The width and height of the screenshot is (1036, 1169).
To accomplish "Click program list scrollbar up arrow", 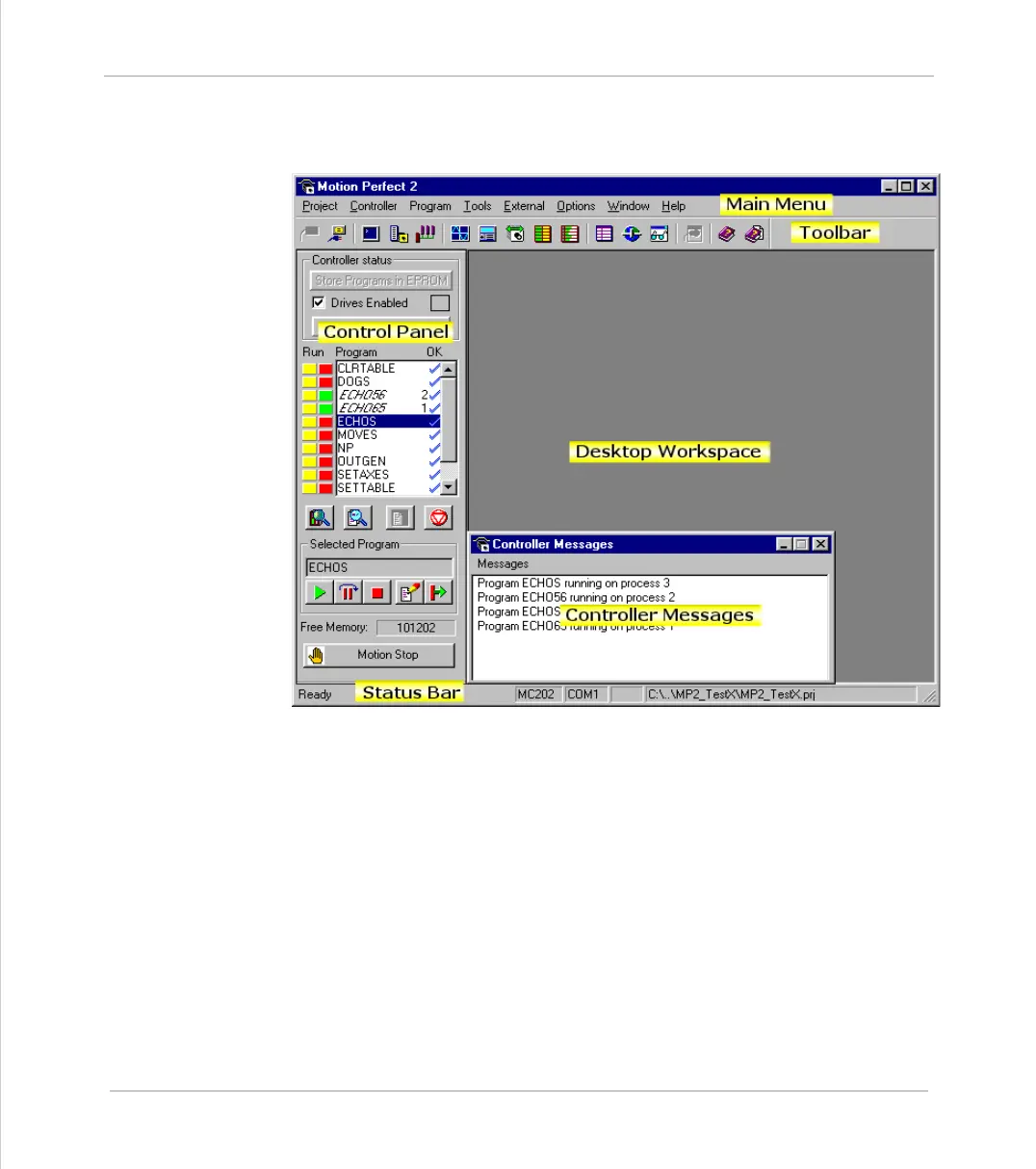I will point(449,370).
